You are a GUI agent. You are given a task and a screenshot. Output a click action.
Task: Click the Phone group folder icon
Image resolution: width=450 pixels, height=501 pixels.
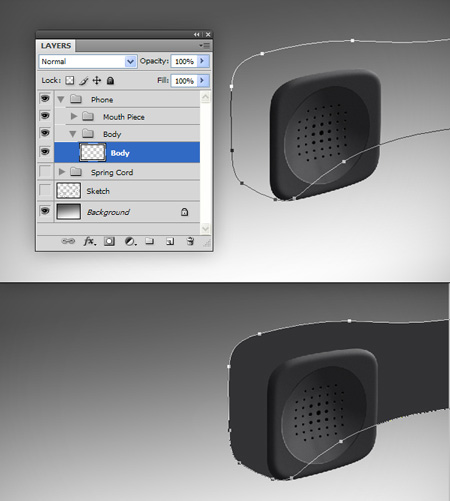click(x=76, y=99)
